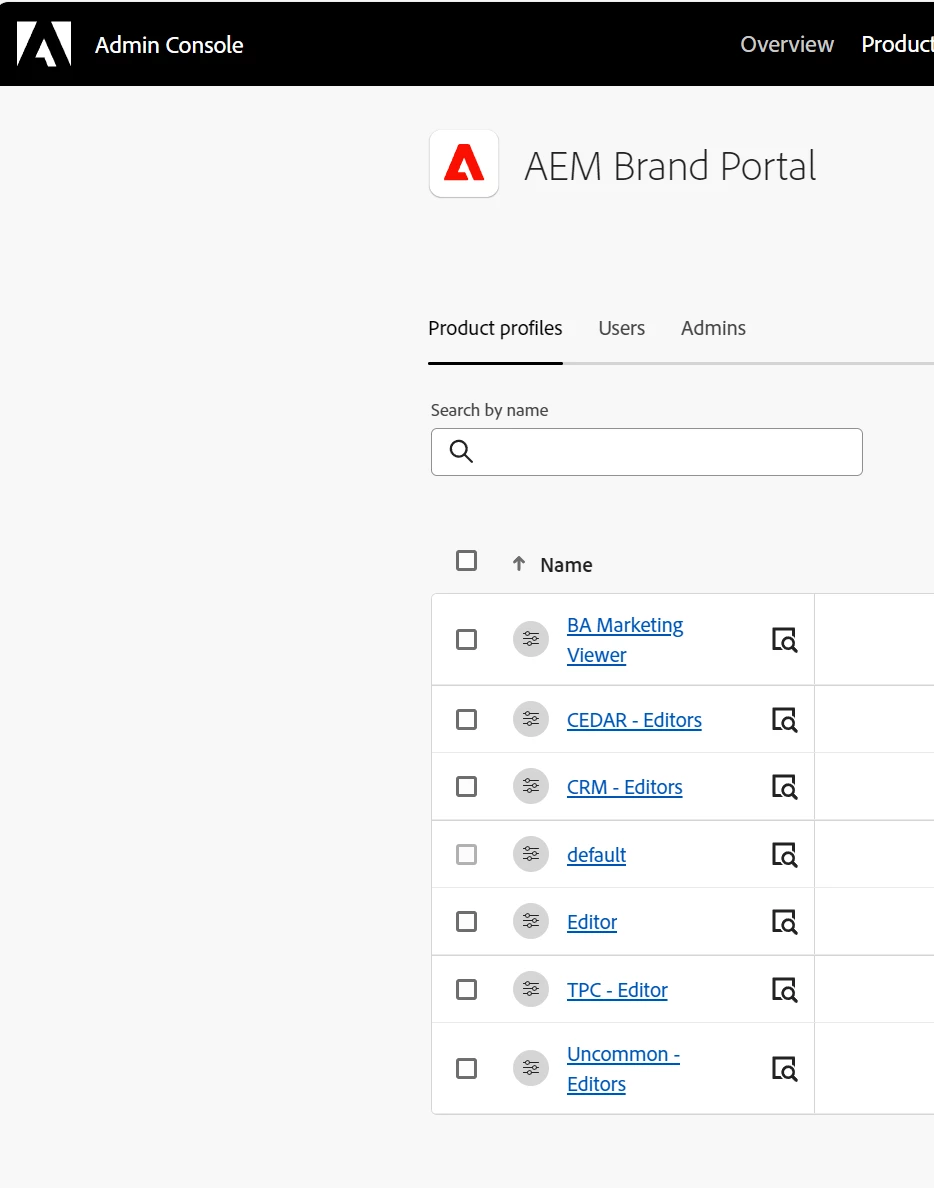Click profile settings icon for Uncommon - Editors
Screen dimensions: 934x1188
(x=531, y=1068)
